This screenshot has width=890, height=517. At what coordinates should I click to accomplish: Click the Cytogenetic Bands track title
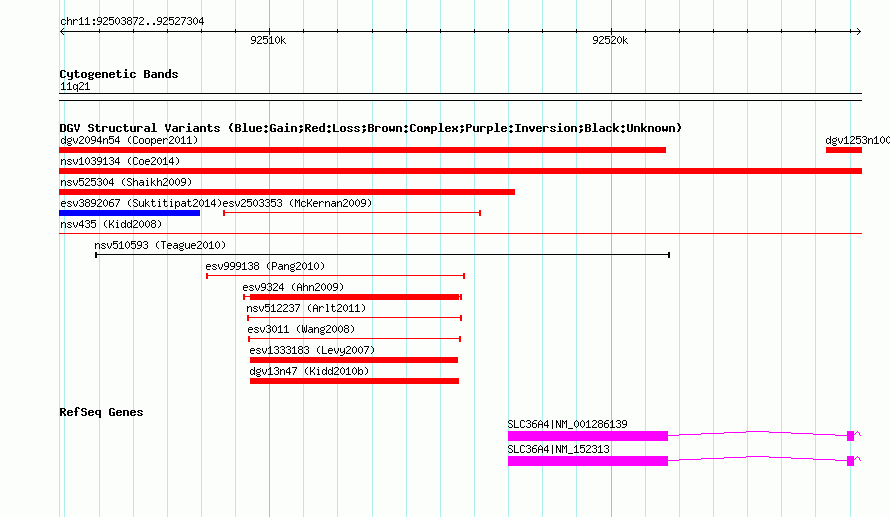119,74
